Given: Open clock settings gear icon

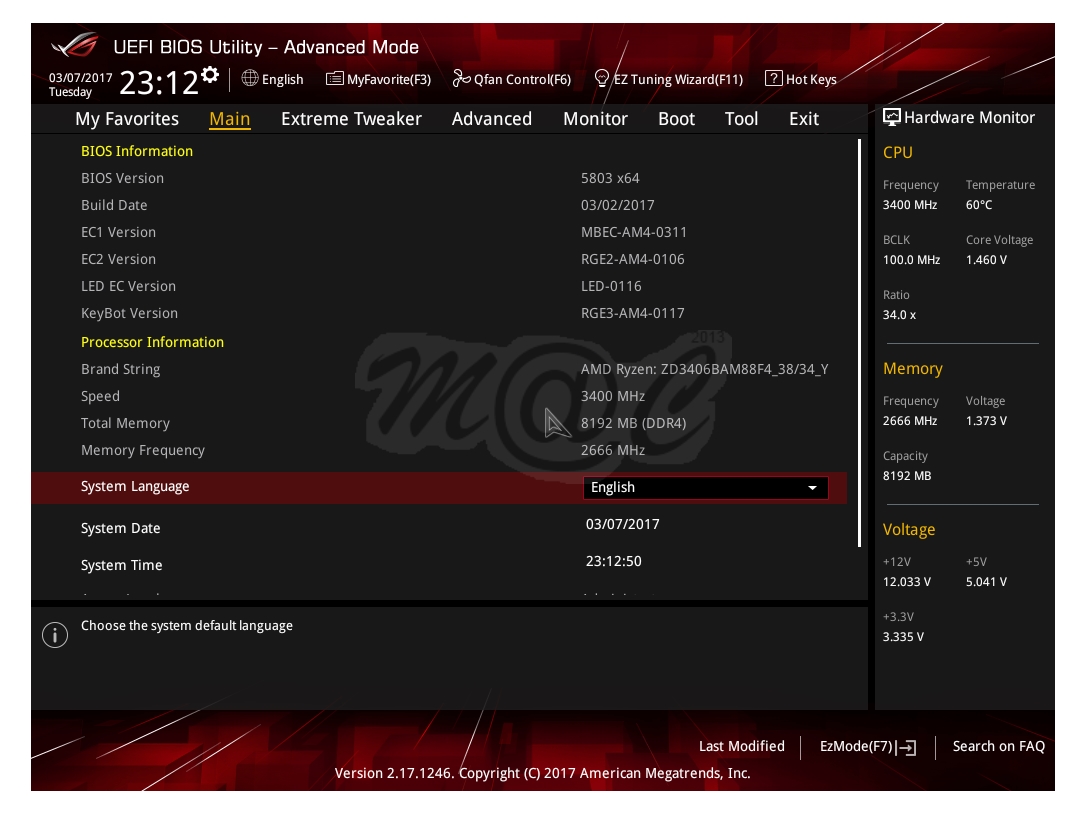Looking at the screenshot, I should (211, 74).
